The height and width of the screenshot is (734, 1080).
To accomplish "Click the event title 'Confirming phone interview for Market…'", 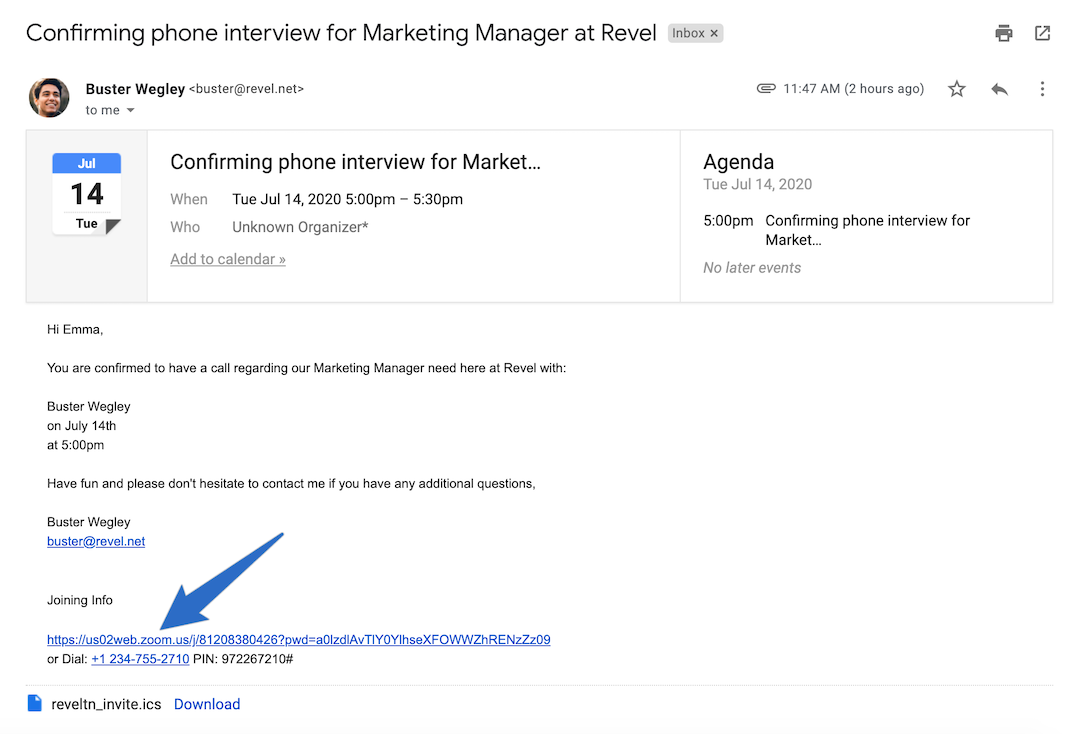I will tap(355, 162).
